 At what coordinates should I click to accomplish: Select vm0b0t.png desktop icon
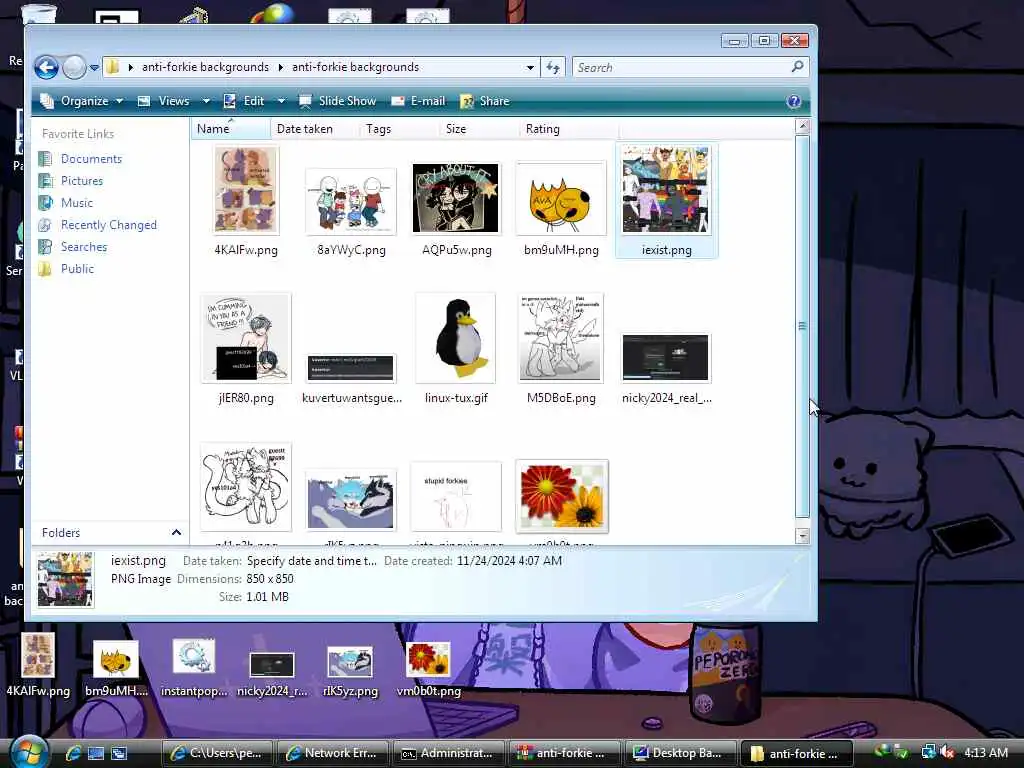pyautogui.click(x=428, y=670)
